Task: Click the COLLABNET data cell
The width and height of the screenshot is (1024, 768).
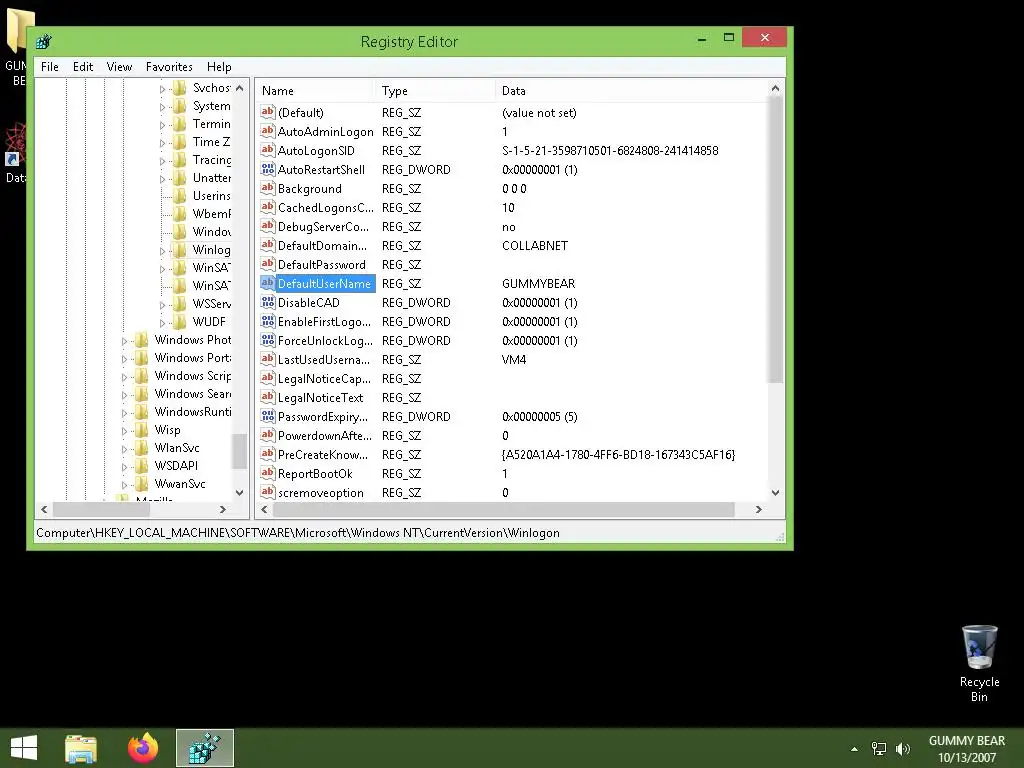Action: 535,246
